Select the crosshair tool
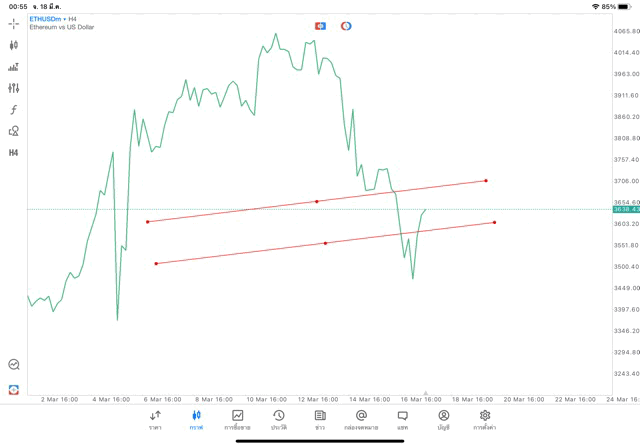The image size is (640, 447). tap(14, 23)
